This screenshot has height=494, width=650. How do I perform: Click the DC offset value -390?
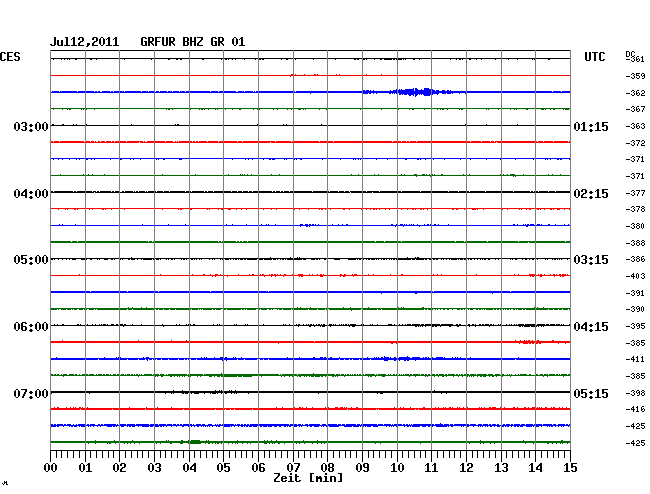coord(635,309)
